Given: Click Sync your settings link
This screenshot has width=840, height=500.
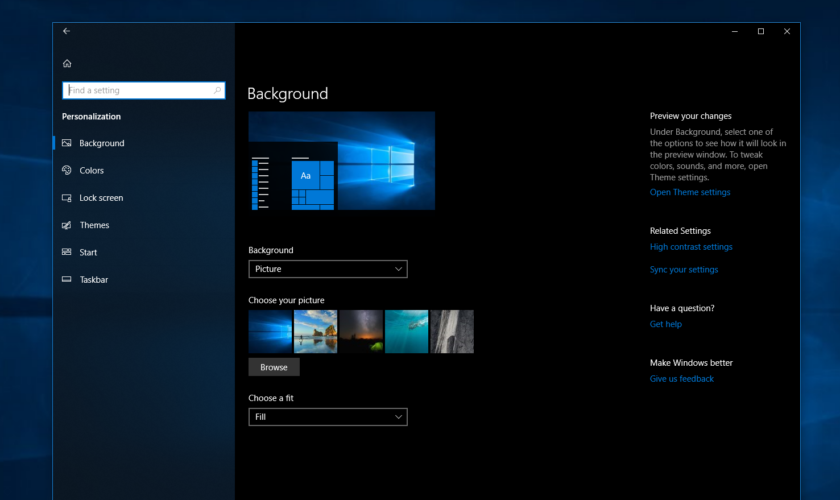Looking at the screenshot, I should click(x=683, y=270).
